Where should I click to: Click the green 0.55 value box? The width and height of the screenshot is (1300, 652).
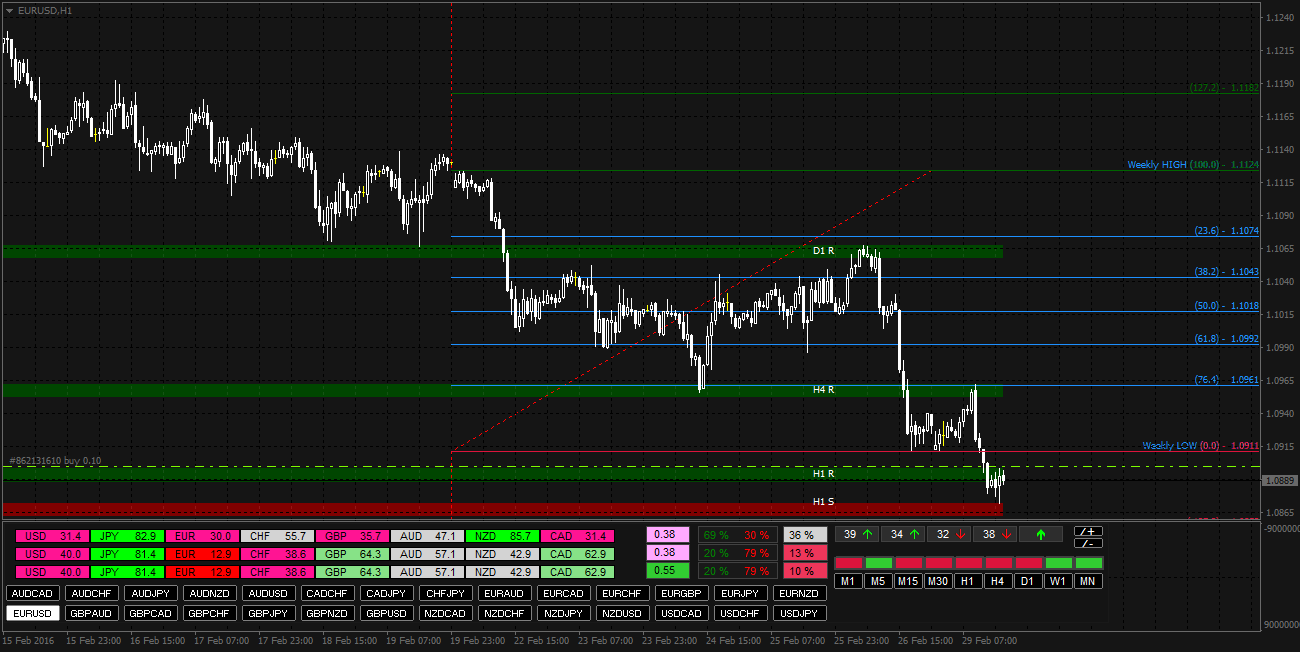[x=667, y=571]
